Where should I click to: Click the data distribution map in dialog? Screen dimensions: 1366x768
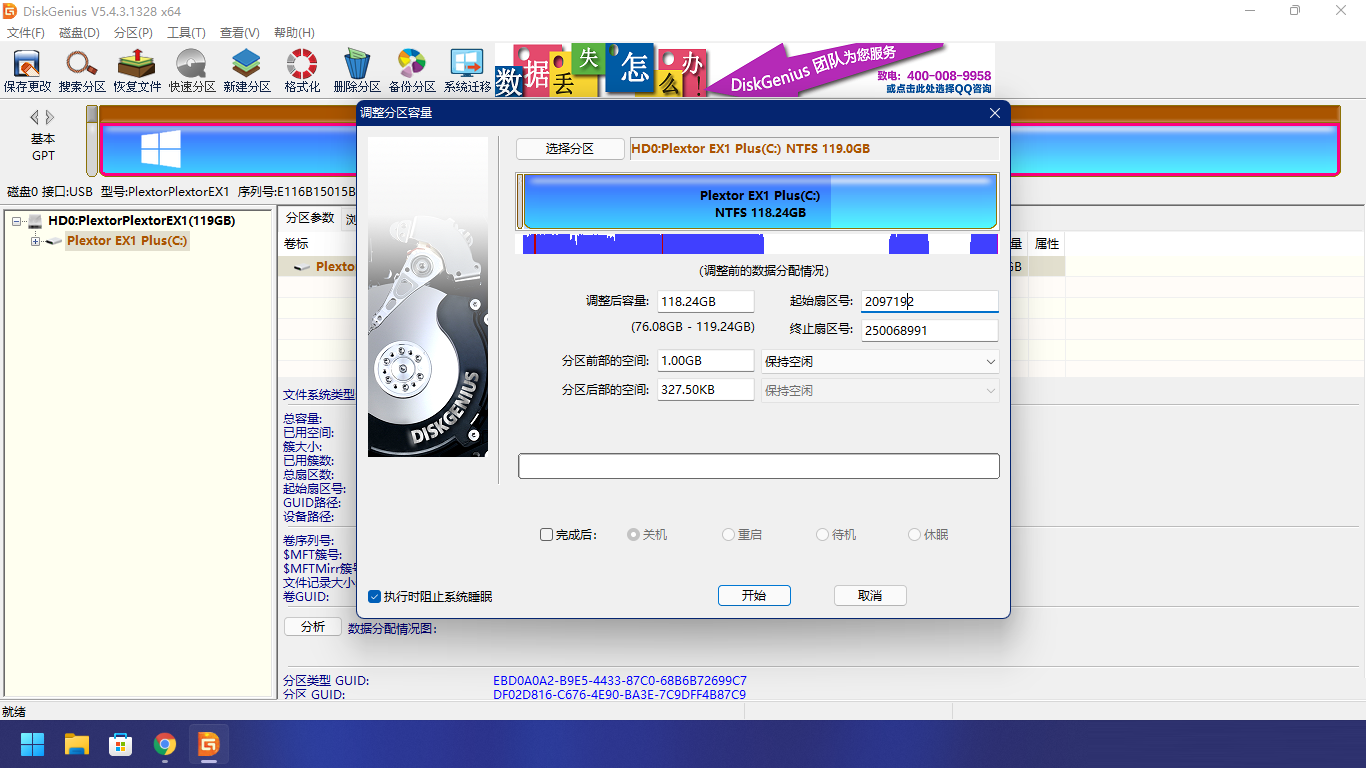(757, 244)
